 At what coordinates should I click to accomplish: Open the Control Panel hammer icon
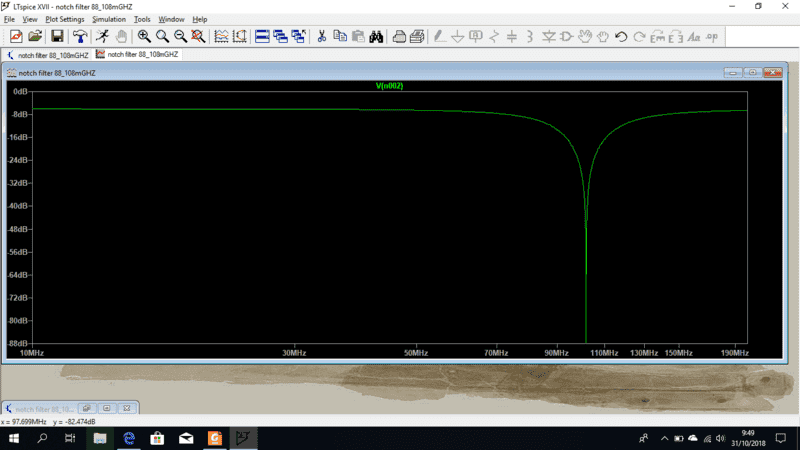[79, 37]
